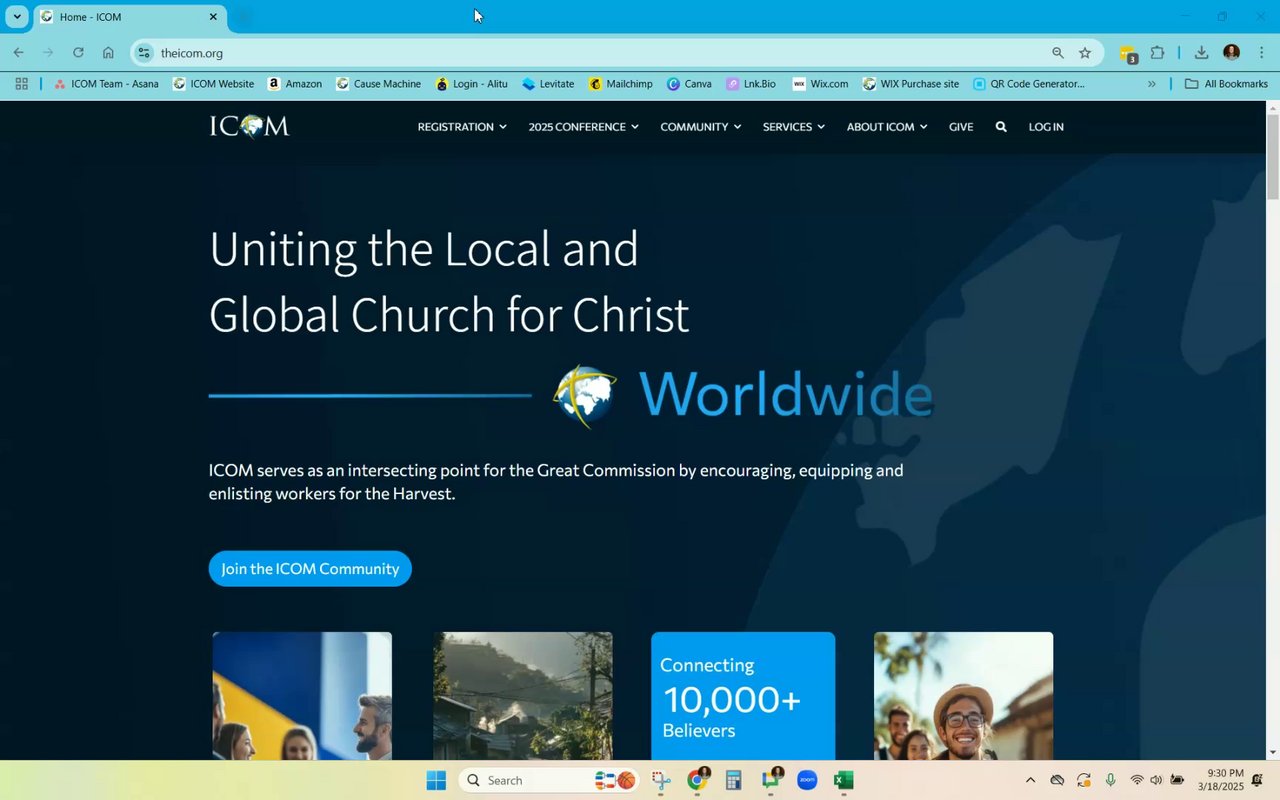The height and width of the screenshot is (800, 1280).
Task: Expand the ABOUT ICOM dropdown
Action: point(887,127)
